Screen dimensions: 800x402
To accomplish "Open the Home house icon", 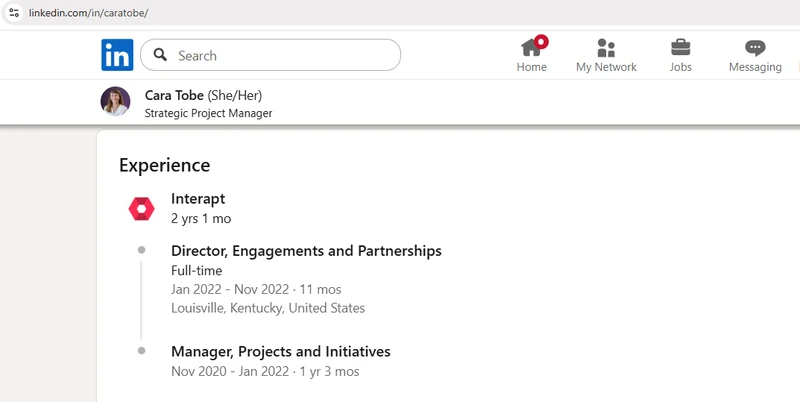I will click(531, 48).
